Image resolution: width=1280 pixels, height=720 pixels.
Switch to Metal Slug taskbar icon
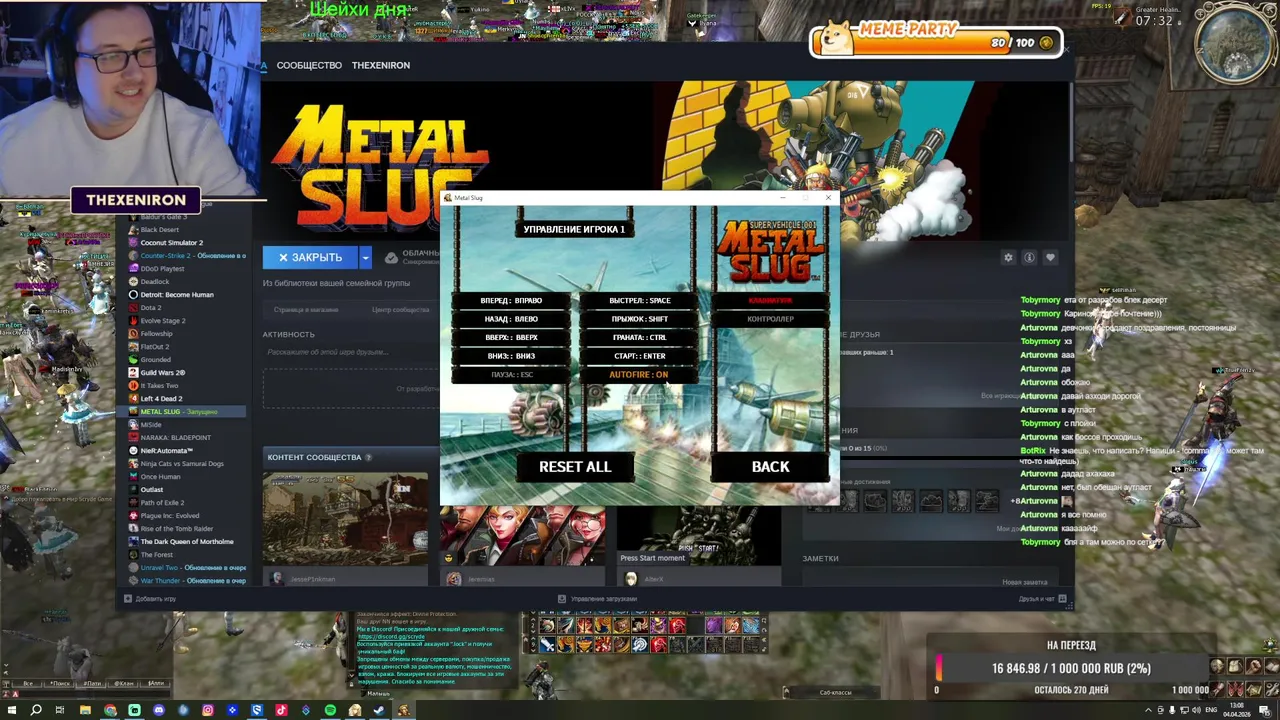point(404,710)
